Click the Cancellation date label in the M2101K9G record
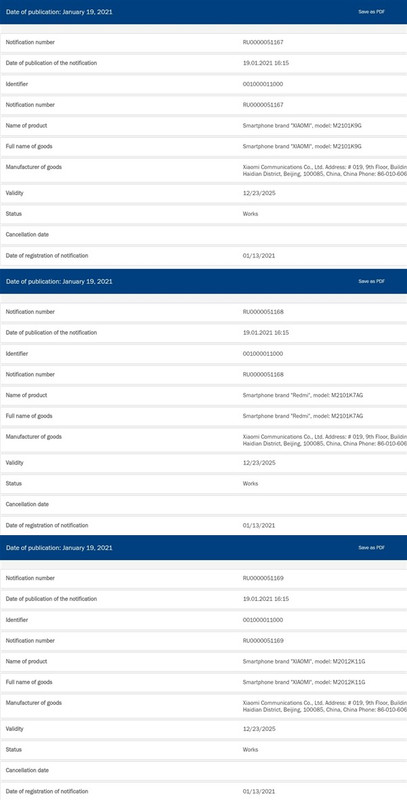407x800 pixels. [28, 235]
